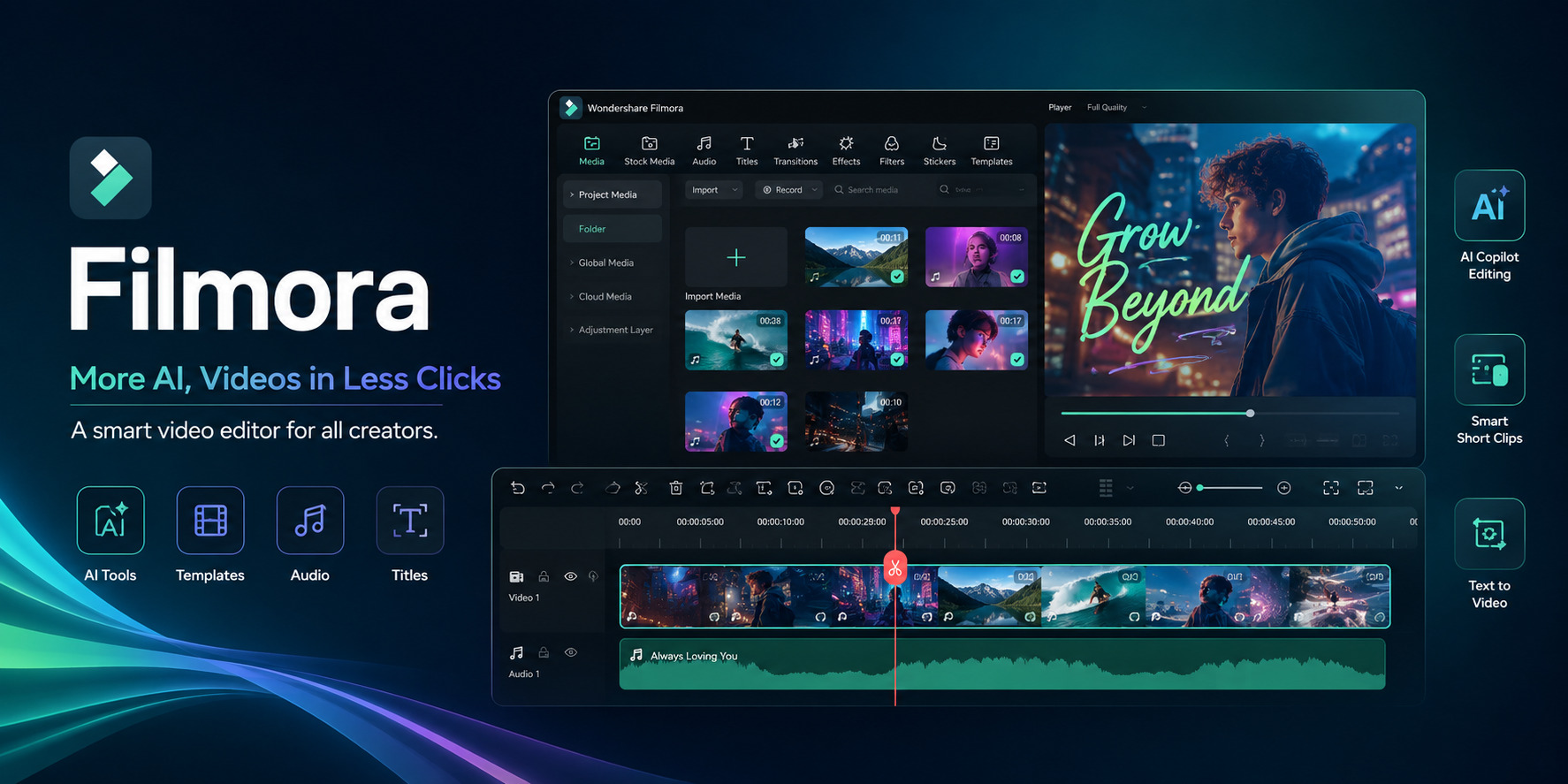1568x784 pixels.
Task: Click the Audio feature icon below the tagline
Action: (x=310, y=520)
